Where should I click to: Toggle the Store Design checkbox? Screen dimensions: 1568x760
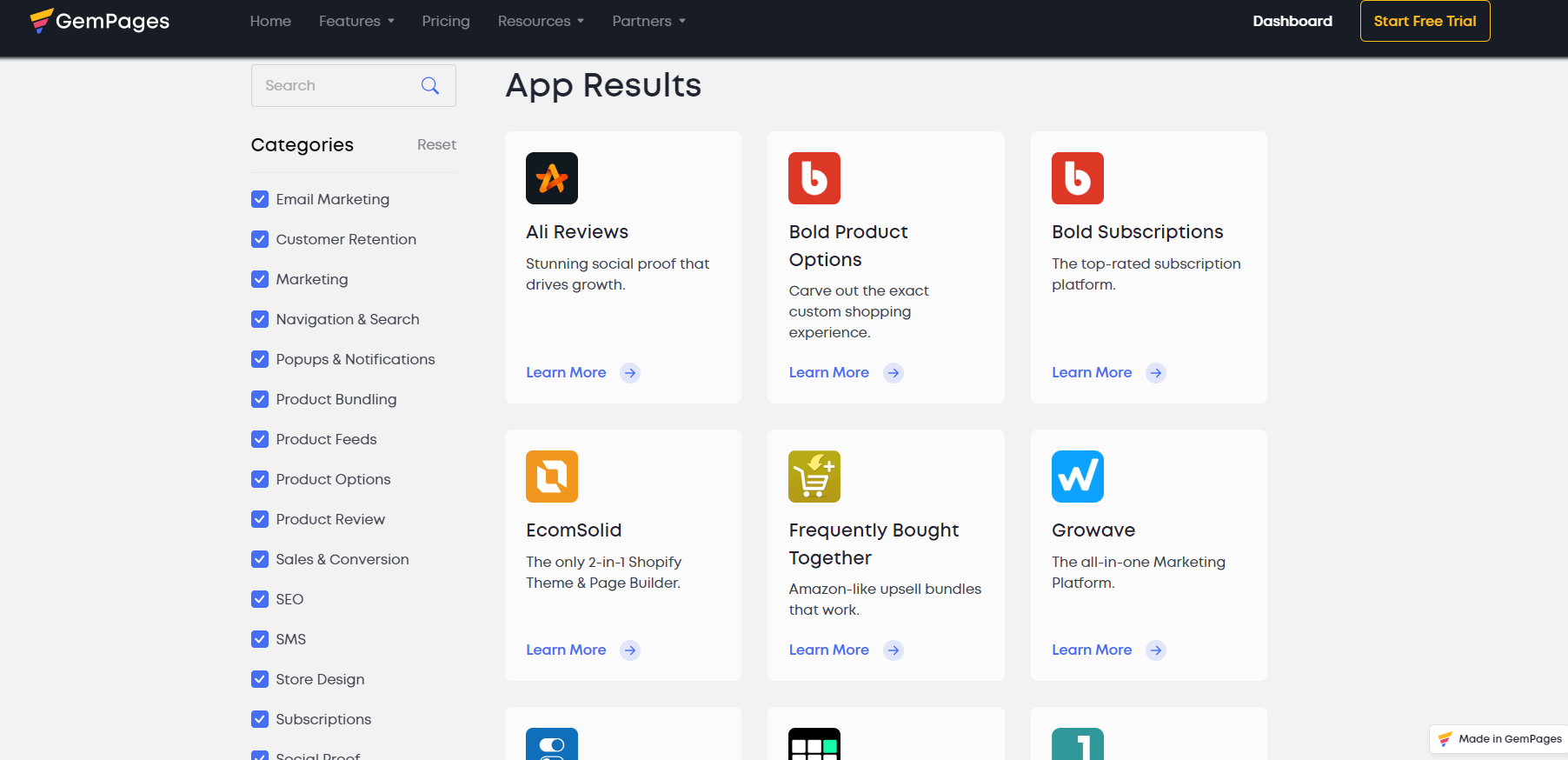click(260, 679)
